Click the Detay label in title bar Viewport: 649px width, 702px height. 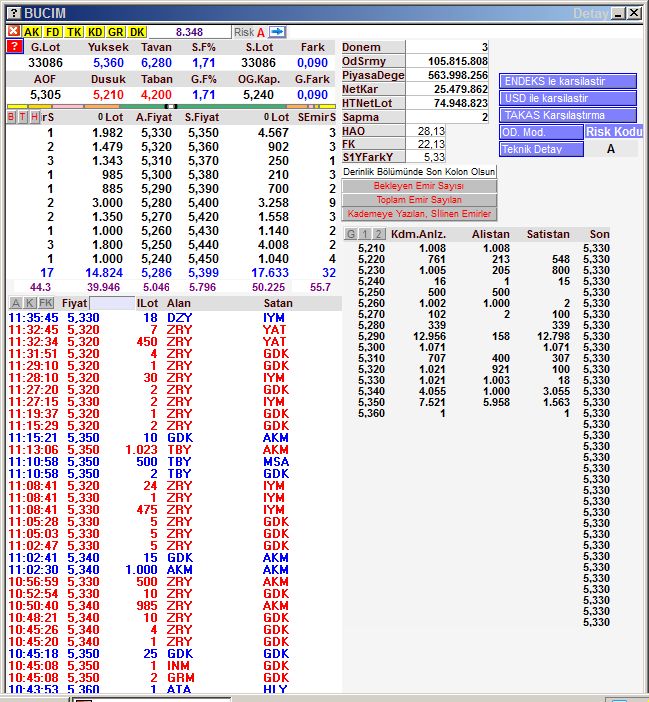click(590, 13)
